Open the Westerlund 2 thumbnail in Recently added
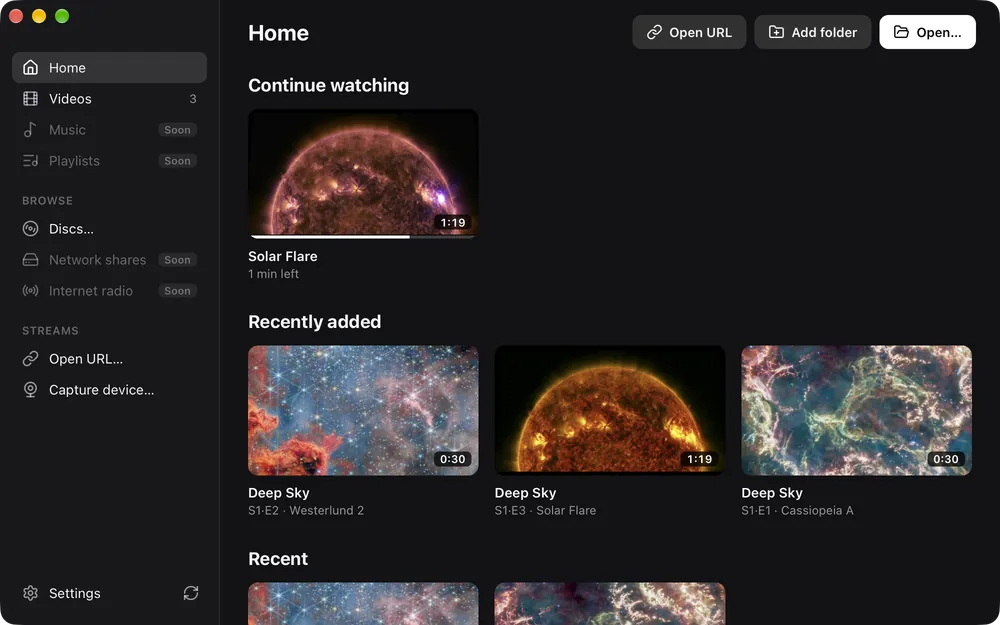This screenshot has width=1000, height=625. click(x=363, y=411)
